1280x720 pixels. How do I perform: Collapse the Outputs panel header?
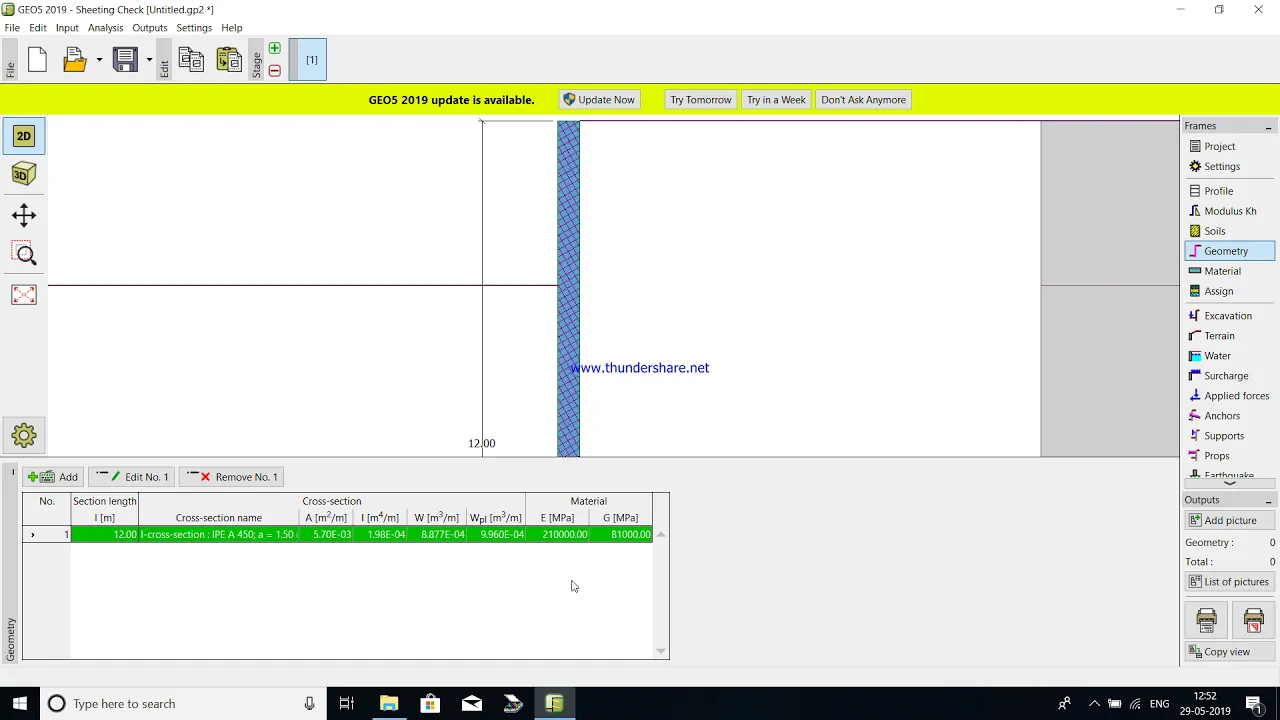point(1268,501)
